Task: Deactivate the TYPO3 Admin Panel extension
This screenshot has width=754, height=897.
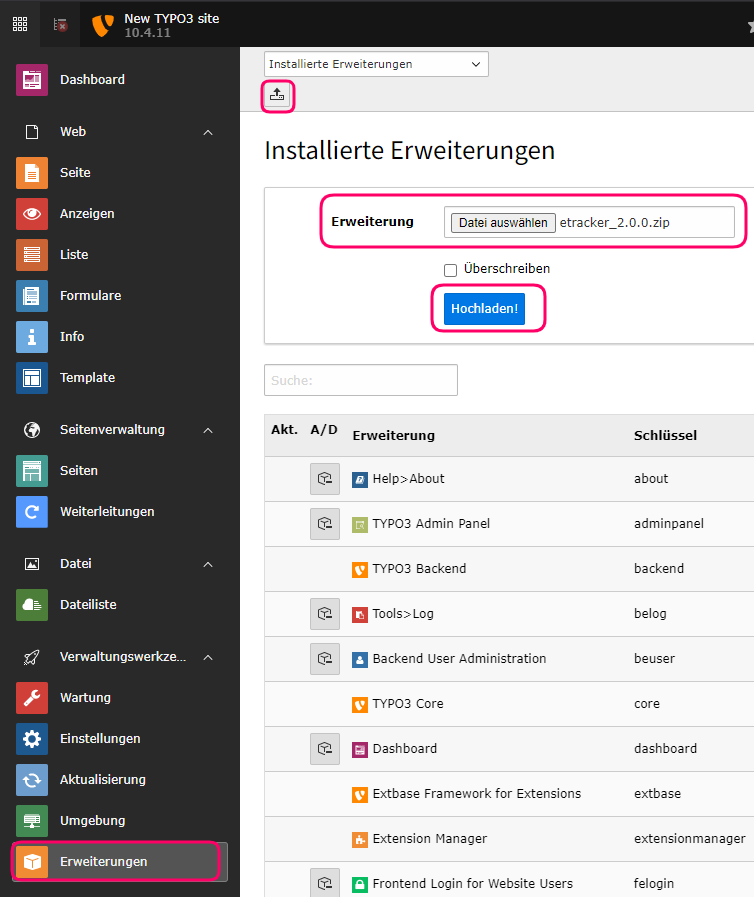Action: (x=325, y=523)
